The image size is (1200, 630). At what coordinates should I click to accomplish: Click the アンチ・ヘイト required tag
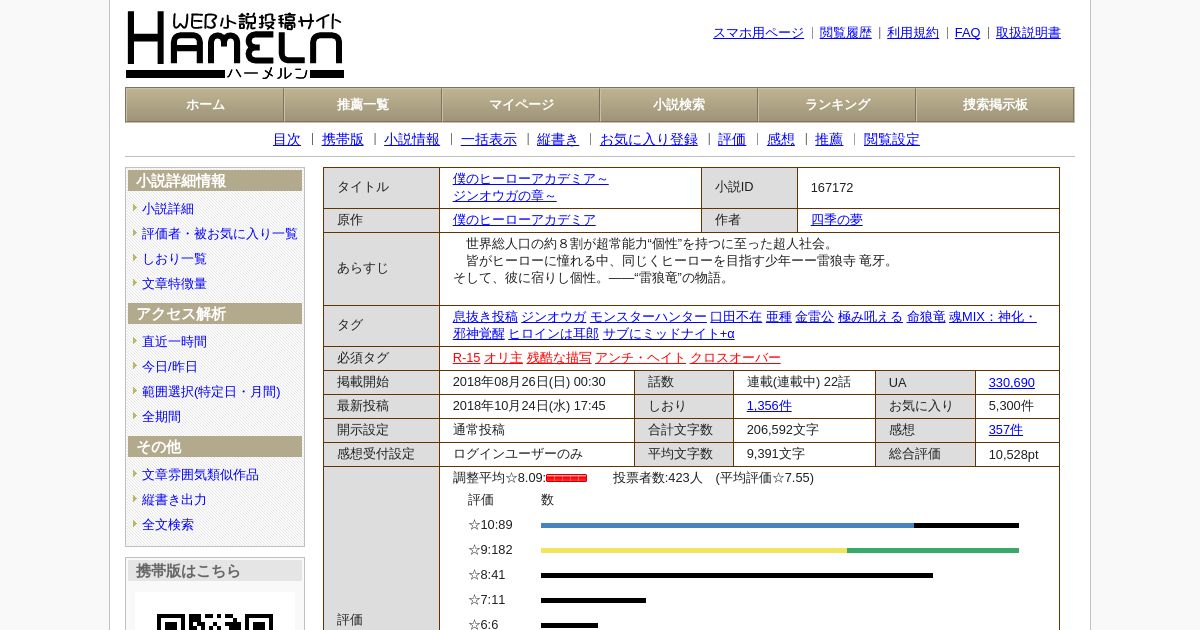pos(640,358)
